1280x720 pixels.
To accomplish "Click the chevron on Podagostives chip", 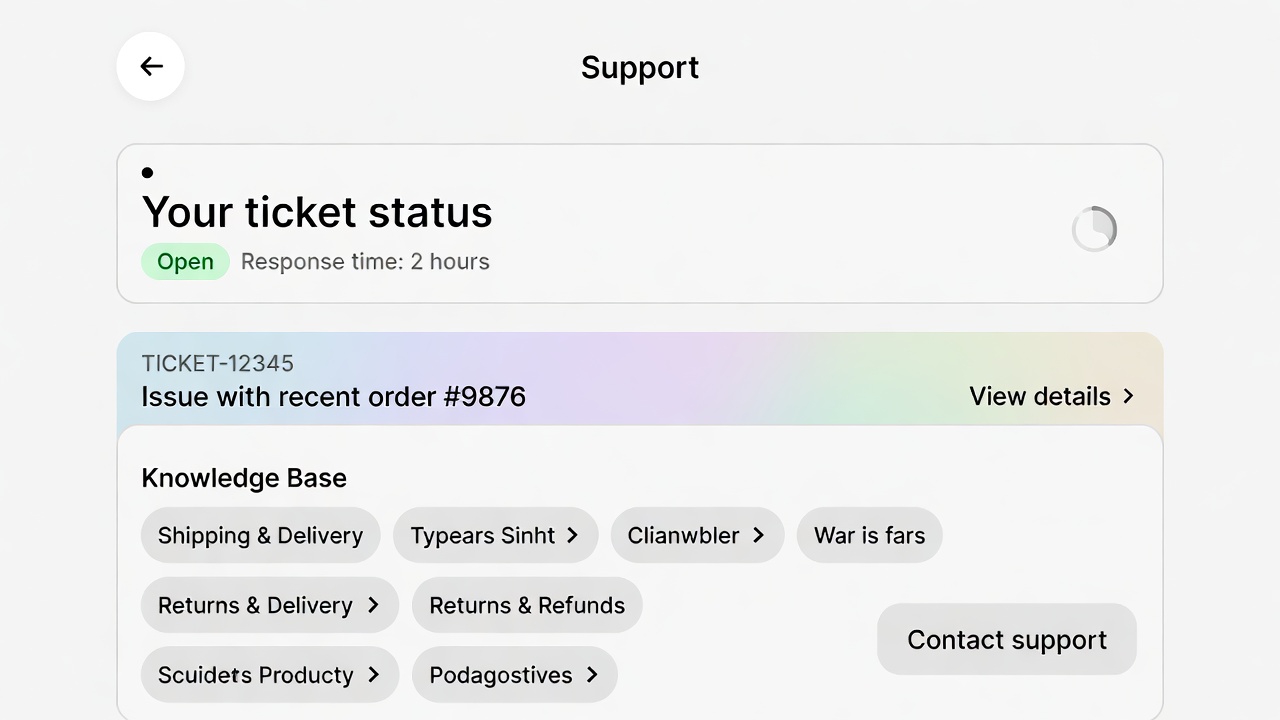I will point(591,675).
